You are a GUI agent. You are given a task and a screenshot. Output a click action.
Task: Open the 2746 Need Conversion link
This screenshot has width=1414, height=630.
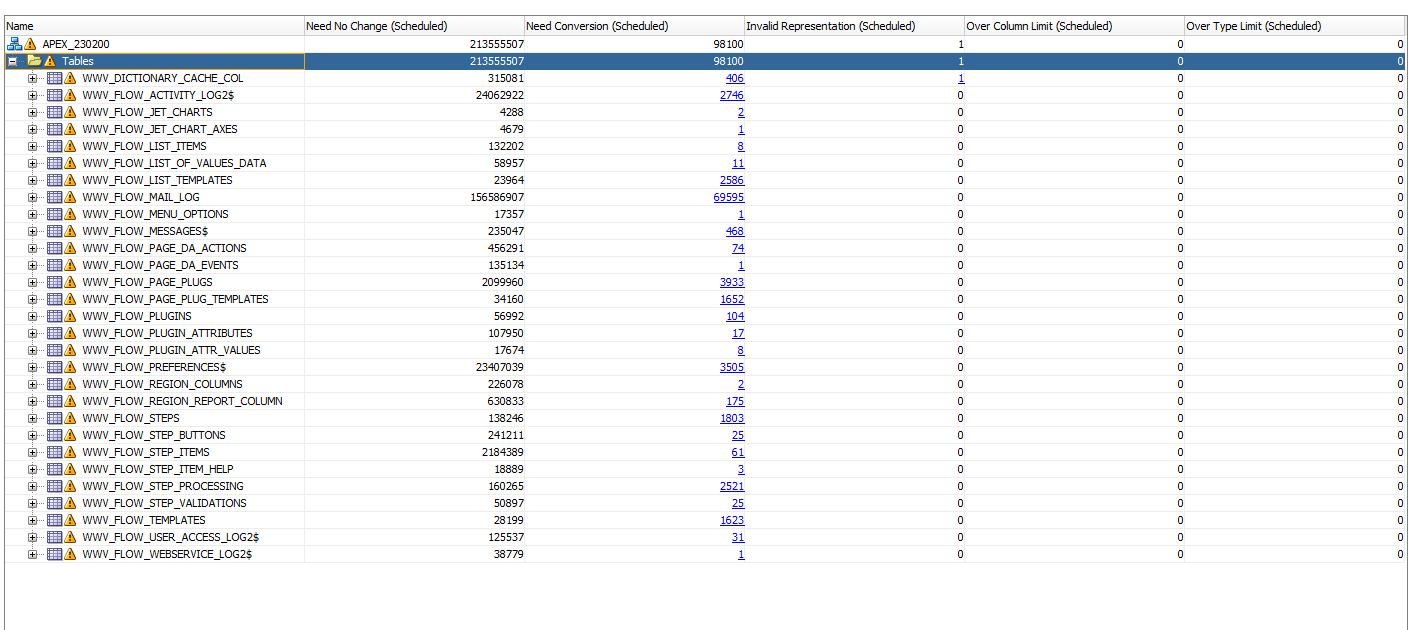tap(731, 95)
